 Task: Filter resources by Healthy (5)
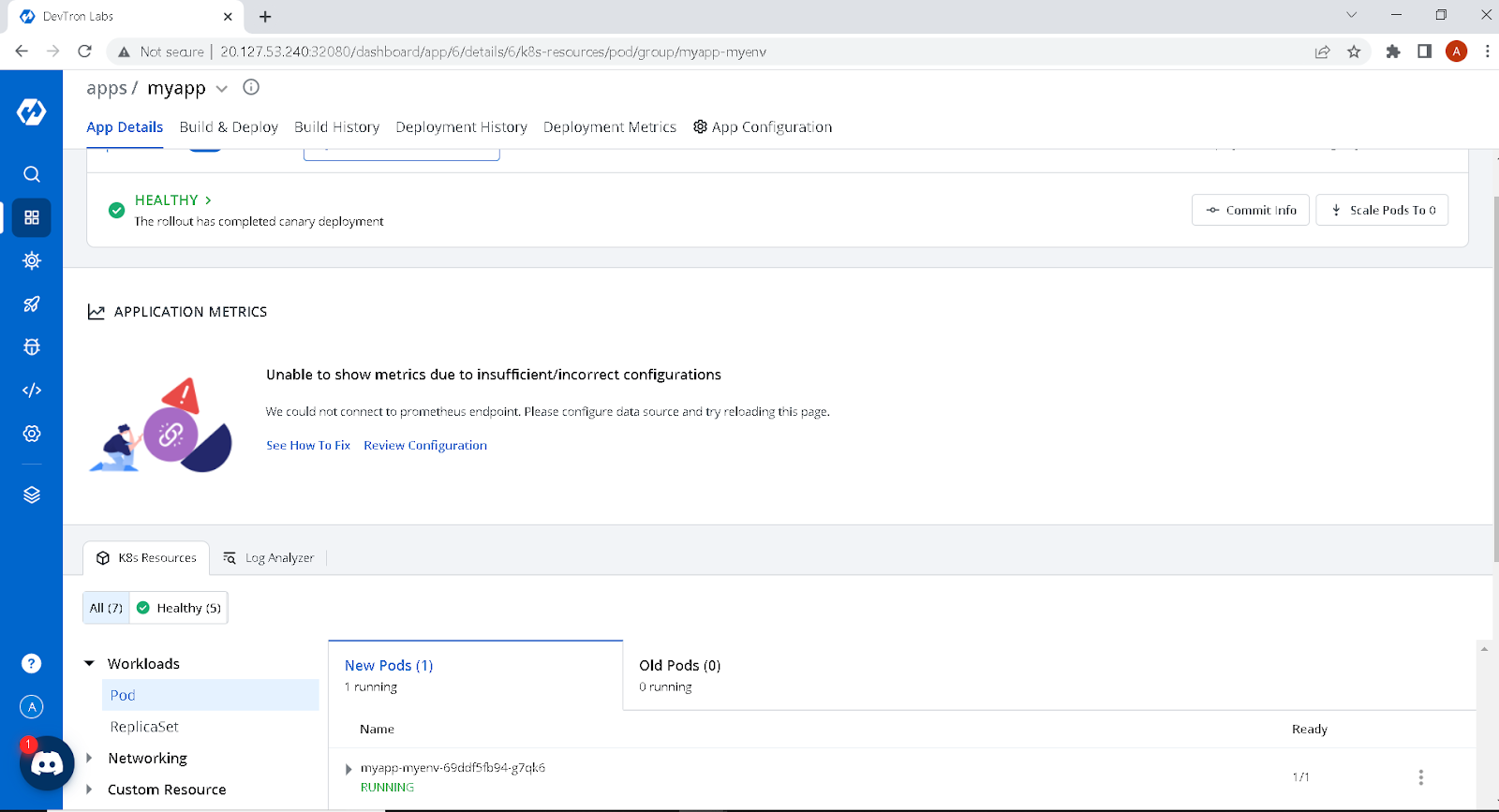click(179, 608)
